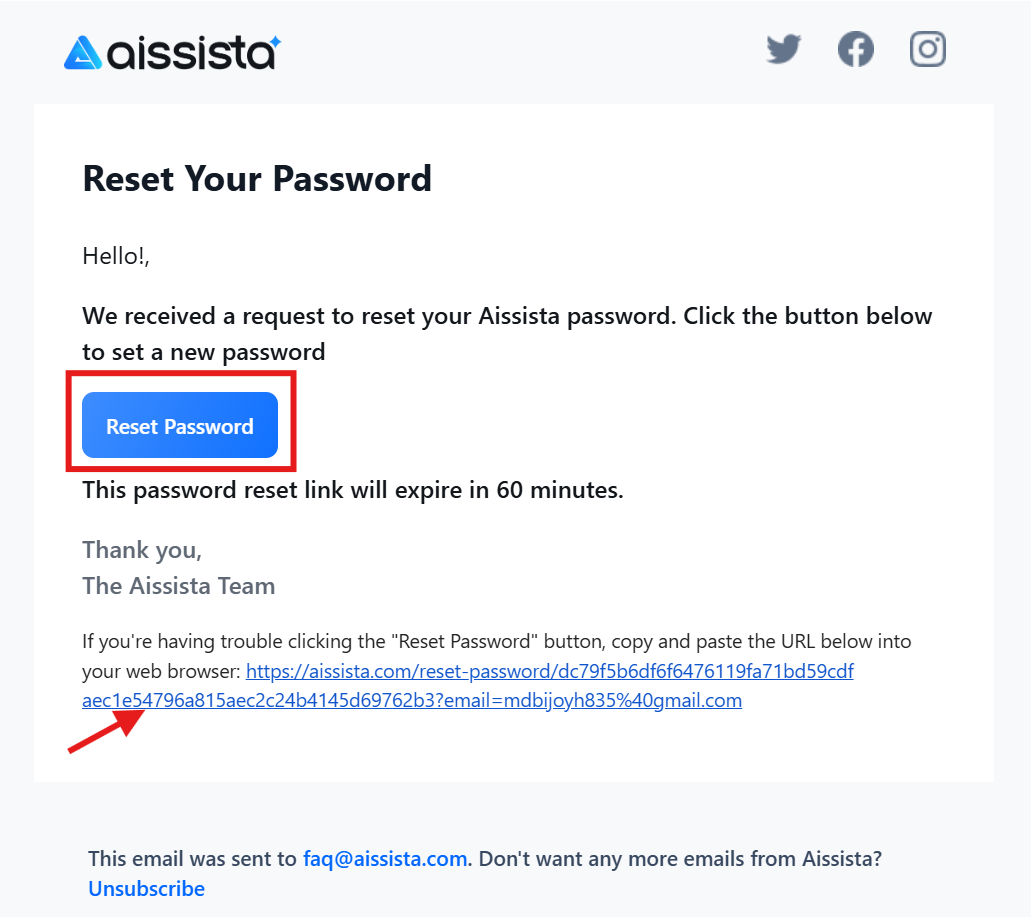
Task: Open the Facebook social icon
Action: pos(856,49)
